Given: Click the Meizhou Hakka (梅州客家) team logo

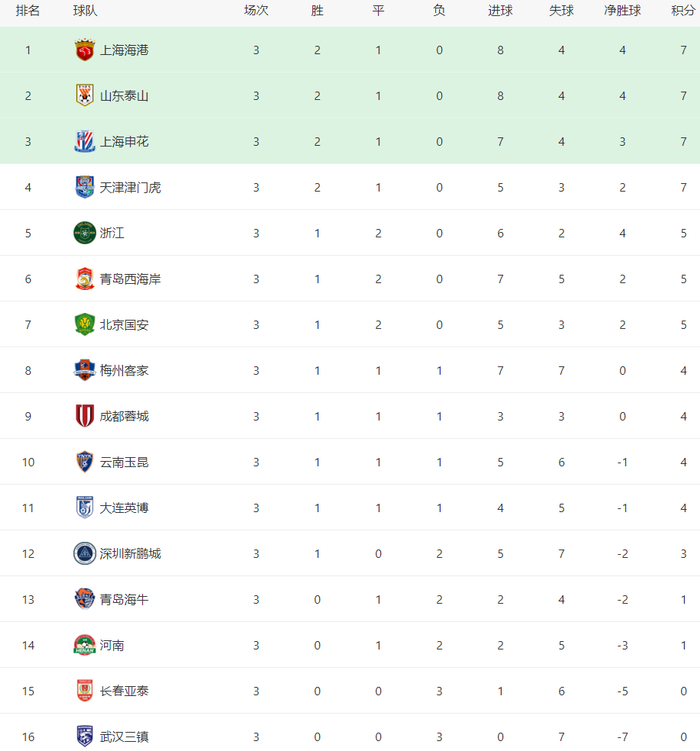Looking at the screenshot, I should 85,371.
